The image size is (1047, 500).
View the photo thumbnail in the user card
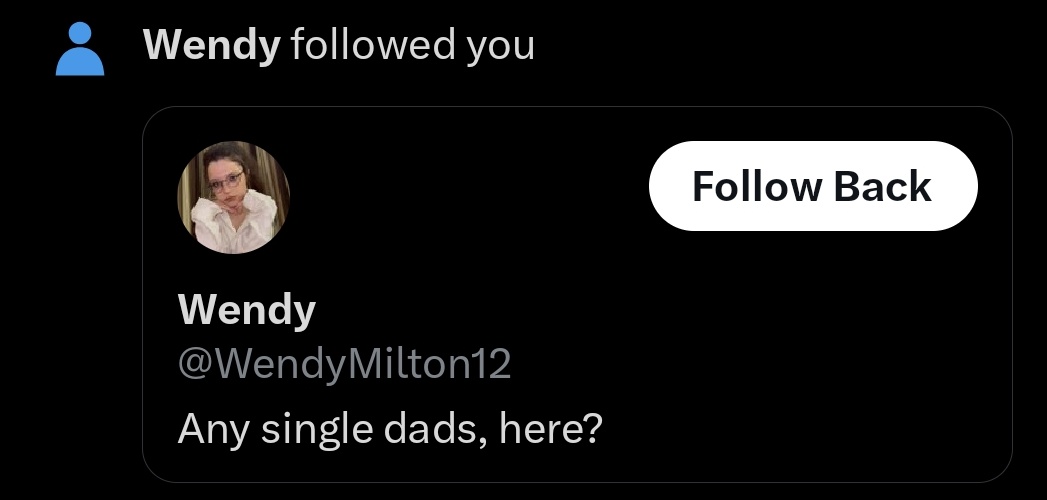click(x=233, y=197)
